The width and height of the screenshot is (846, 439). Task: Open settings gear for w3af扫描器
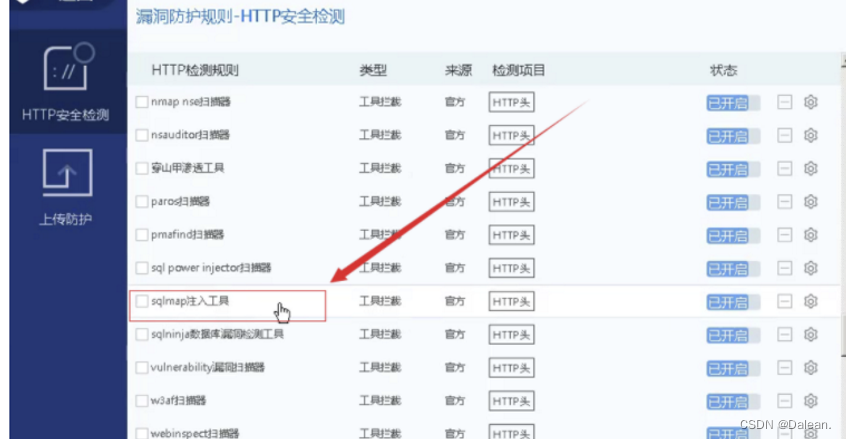pyautogui.click(x=811, y=401)
